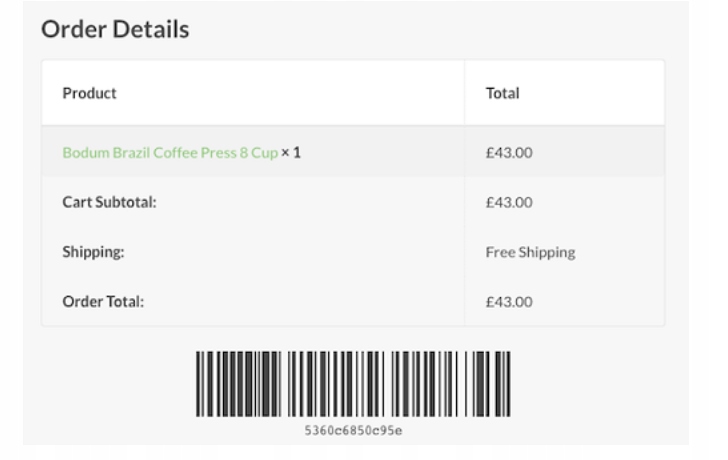The width and height of the screenshot is (728, 460).
Task: Click the word Details in the heading
Action: click(151, 30)
